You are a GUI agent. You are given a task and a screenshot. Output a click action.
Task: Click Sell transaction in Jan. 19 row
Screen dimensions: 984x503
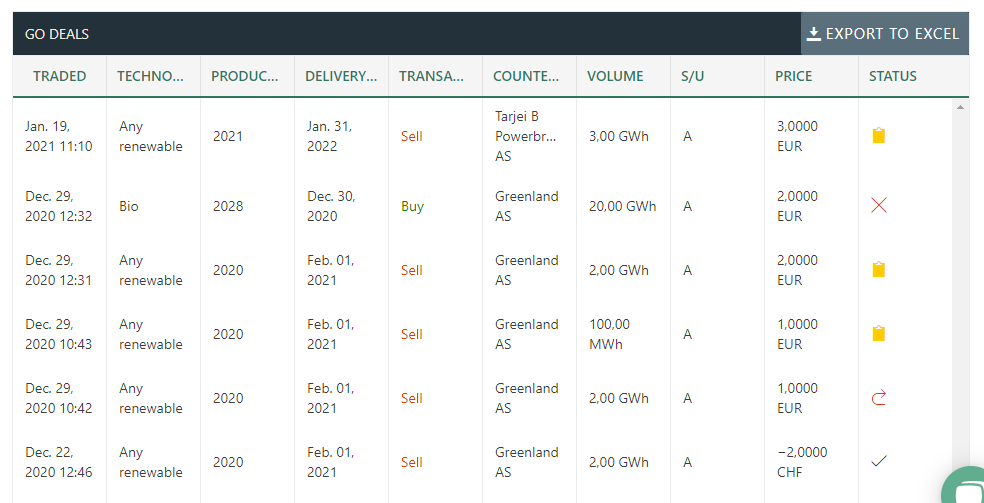point(412,136)
